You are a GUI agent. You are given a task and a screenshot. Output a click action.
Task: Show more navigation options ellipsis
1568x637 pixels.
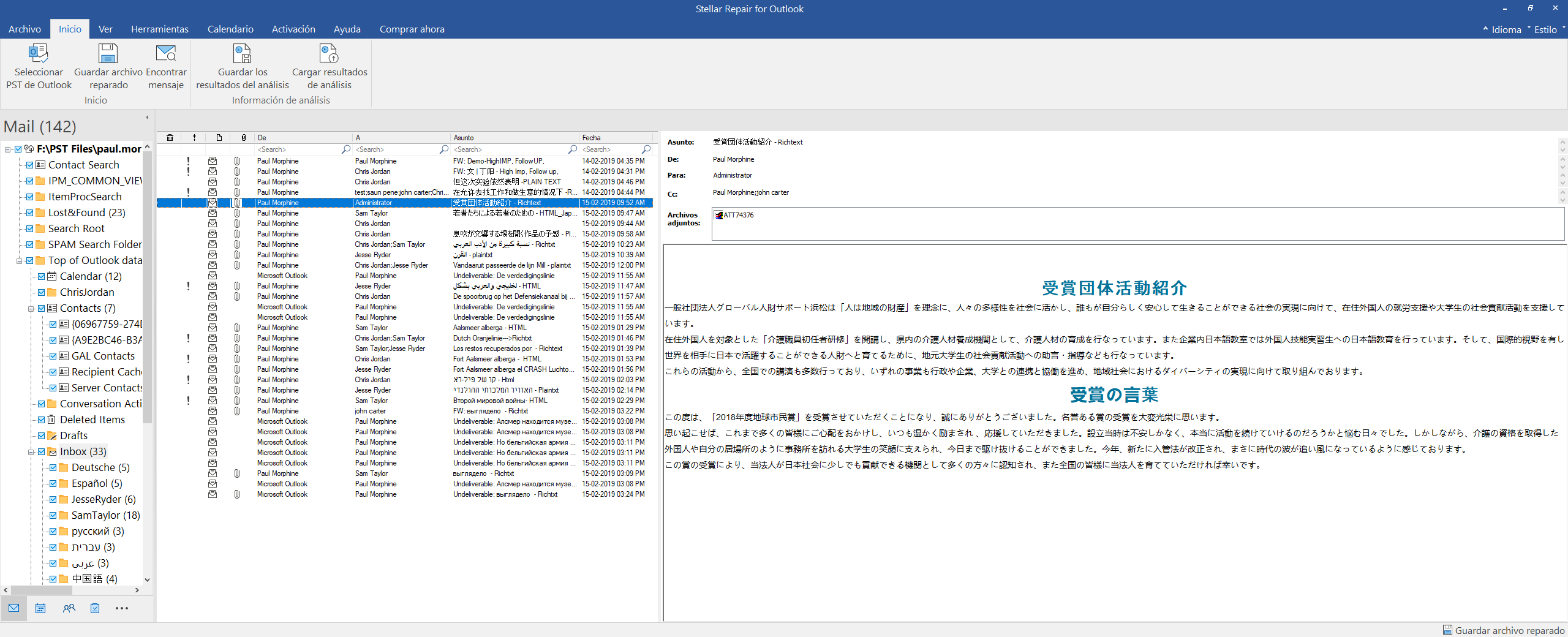point(122,608)
